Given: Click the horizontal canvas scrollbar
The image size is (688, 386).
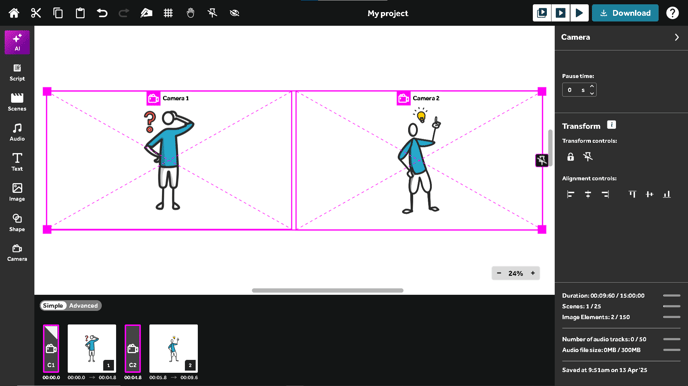Looking at the screenshot, I should (327, 290).
